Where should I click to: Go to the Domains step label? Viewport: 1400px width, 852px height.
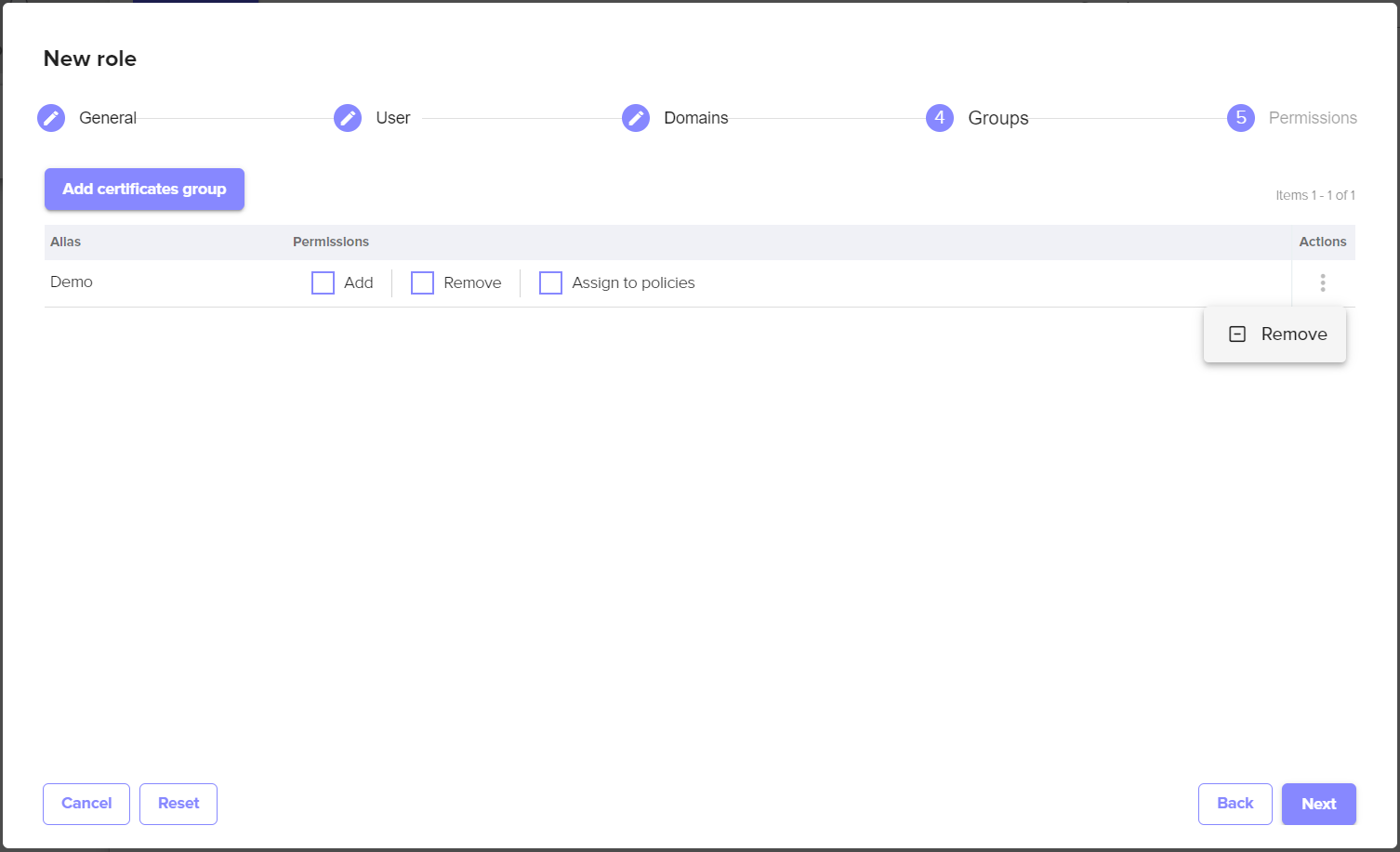pos(695,118)
